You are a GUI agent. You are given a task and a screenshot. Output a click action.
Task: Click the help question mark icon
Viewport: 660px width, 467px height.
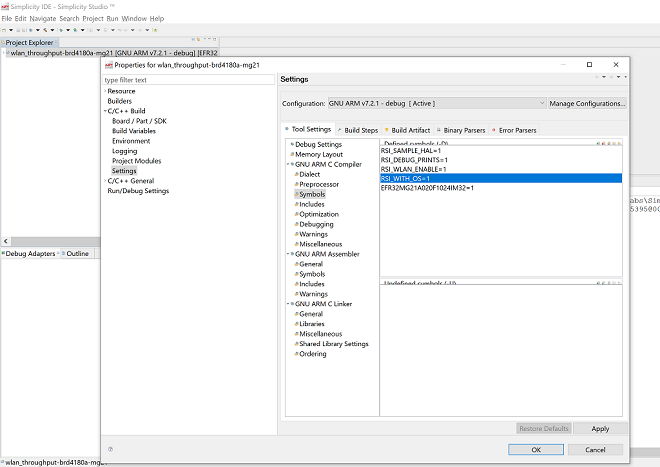pyautogui.click(x=110, y=450)
